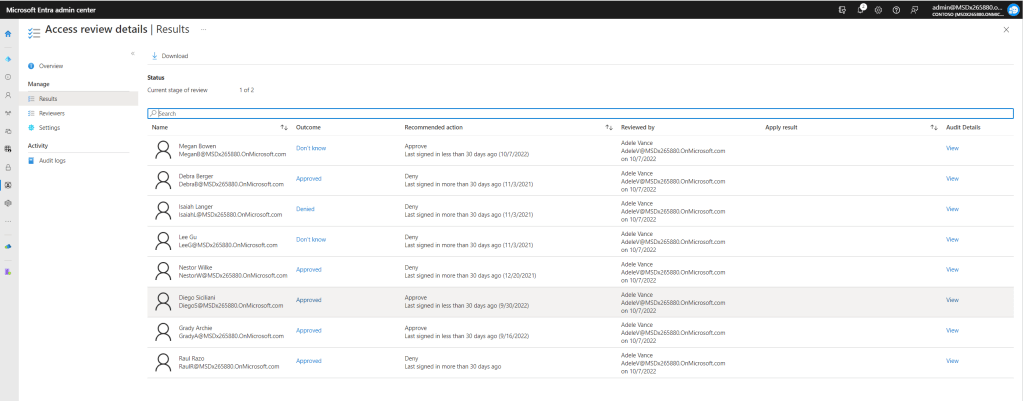Collapse the side menu with double chevron
The image size is (1023, 401).
[133, 53]
